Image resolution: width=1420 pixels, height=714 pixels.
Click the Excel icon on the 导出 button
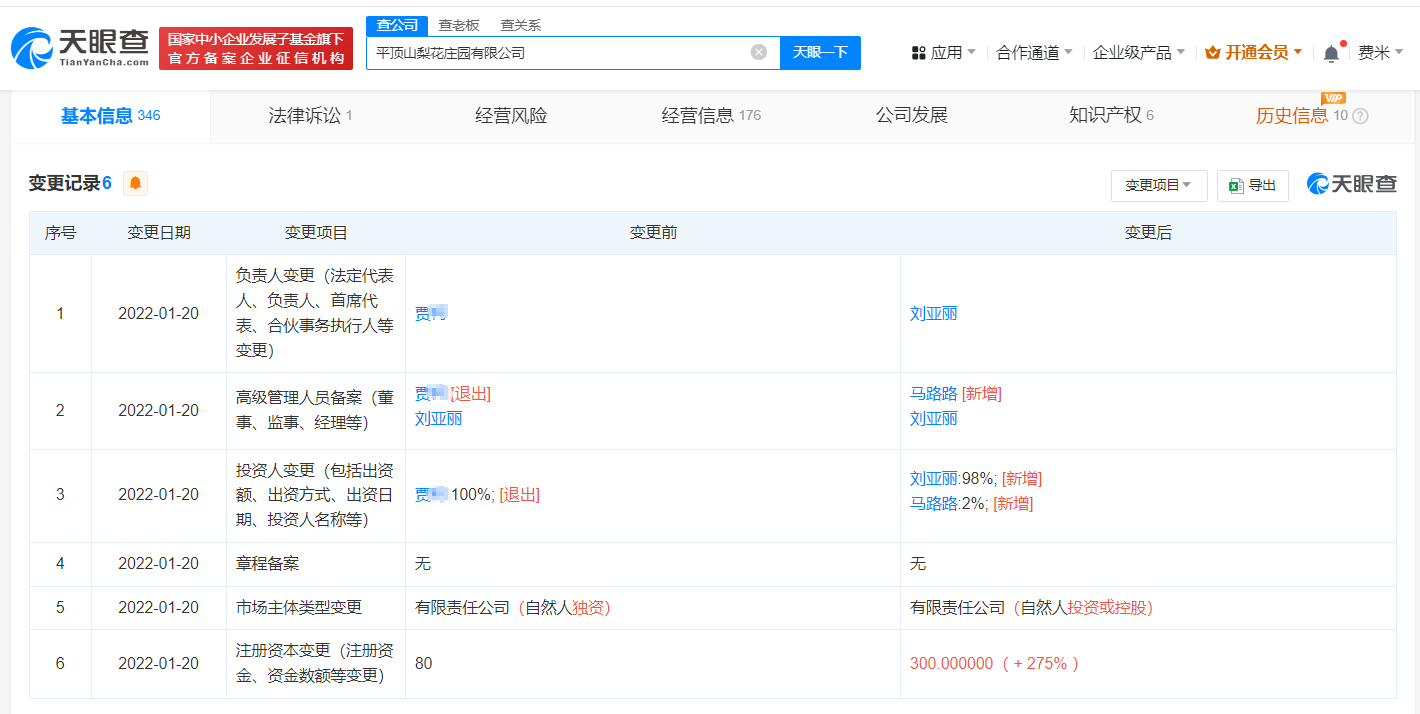click(x=1238, y=186)
